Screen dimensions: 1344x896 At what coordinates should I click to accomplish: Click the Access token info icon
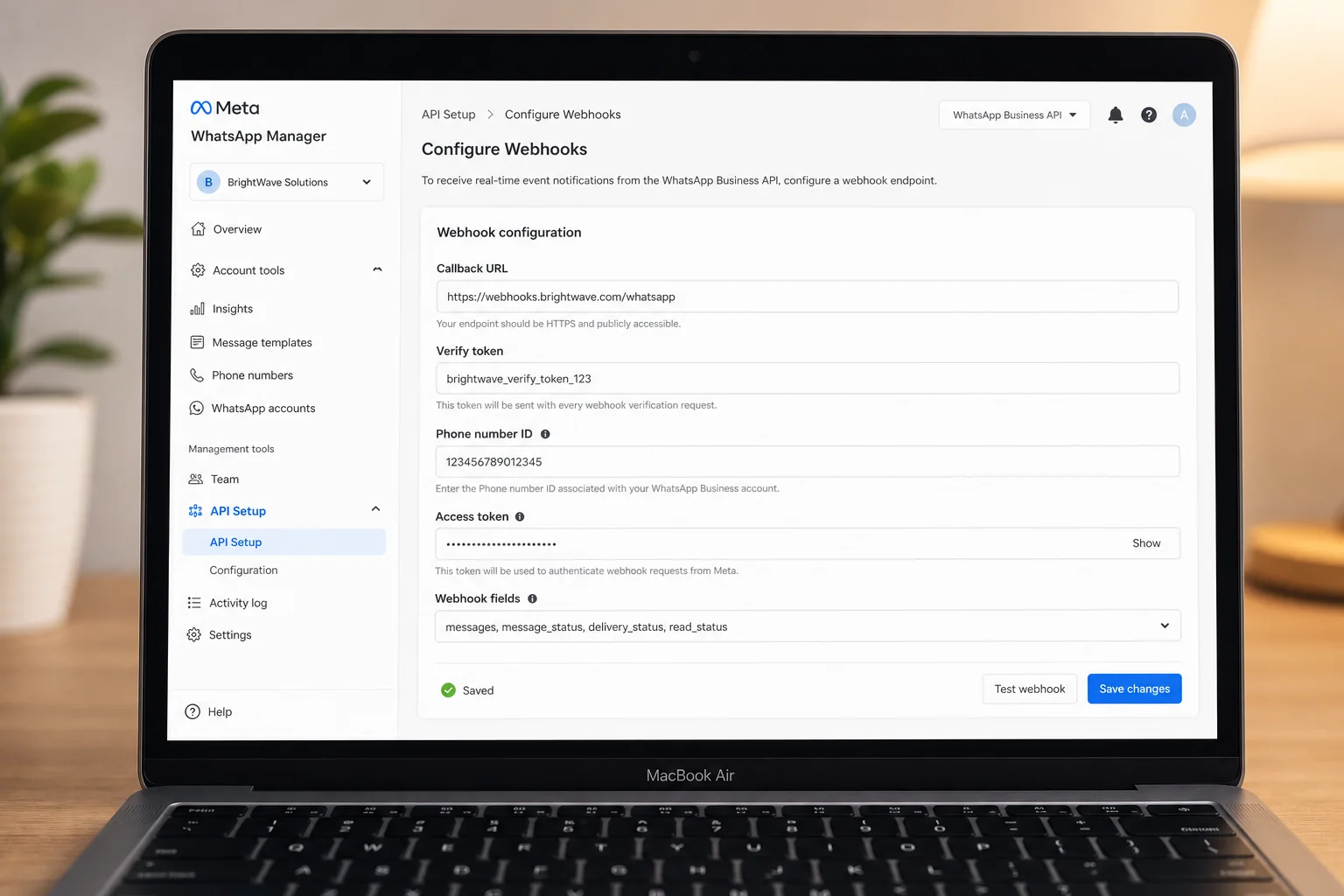520,517
